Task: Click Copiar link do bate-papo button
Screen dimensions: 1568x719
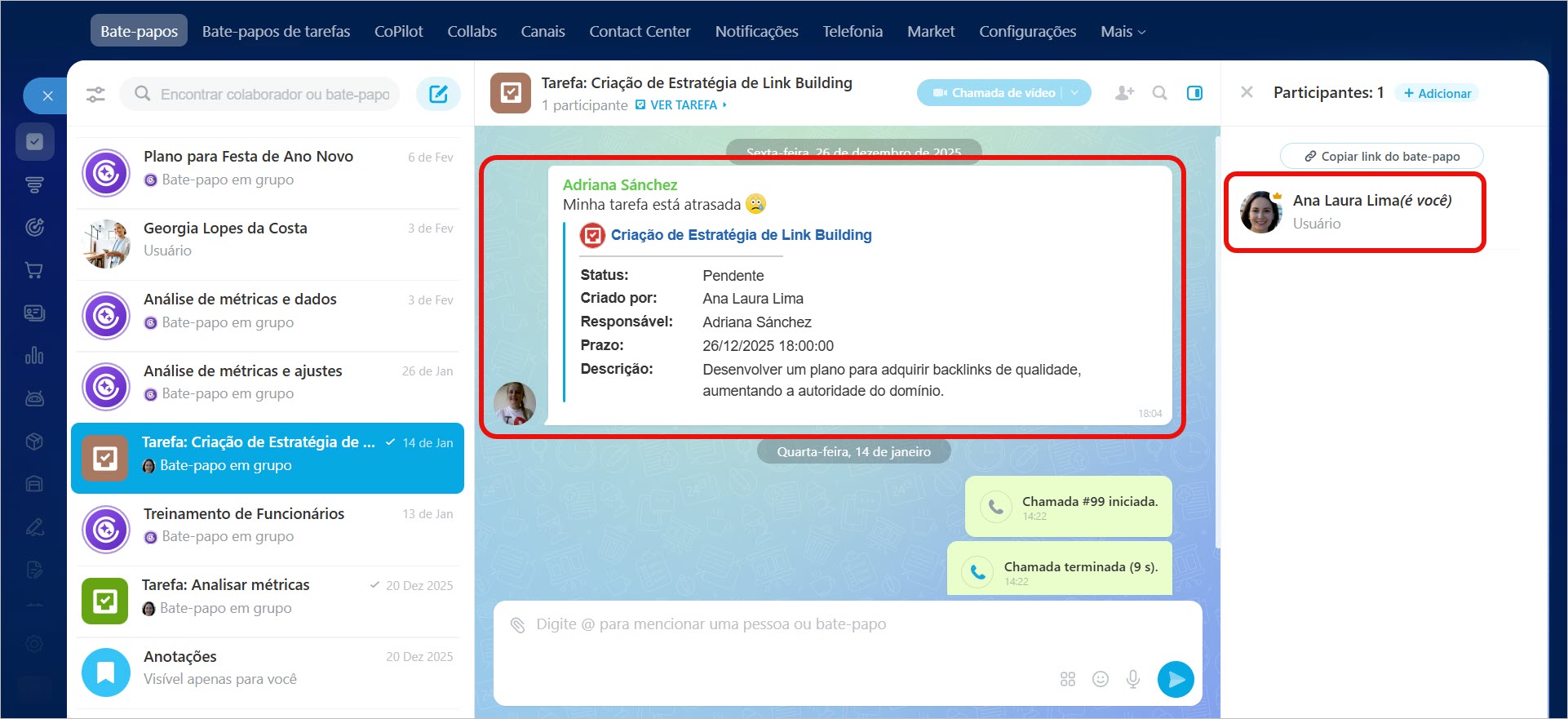Action: (x=1381, y=156)
